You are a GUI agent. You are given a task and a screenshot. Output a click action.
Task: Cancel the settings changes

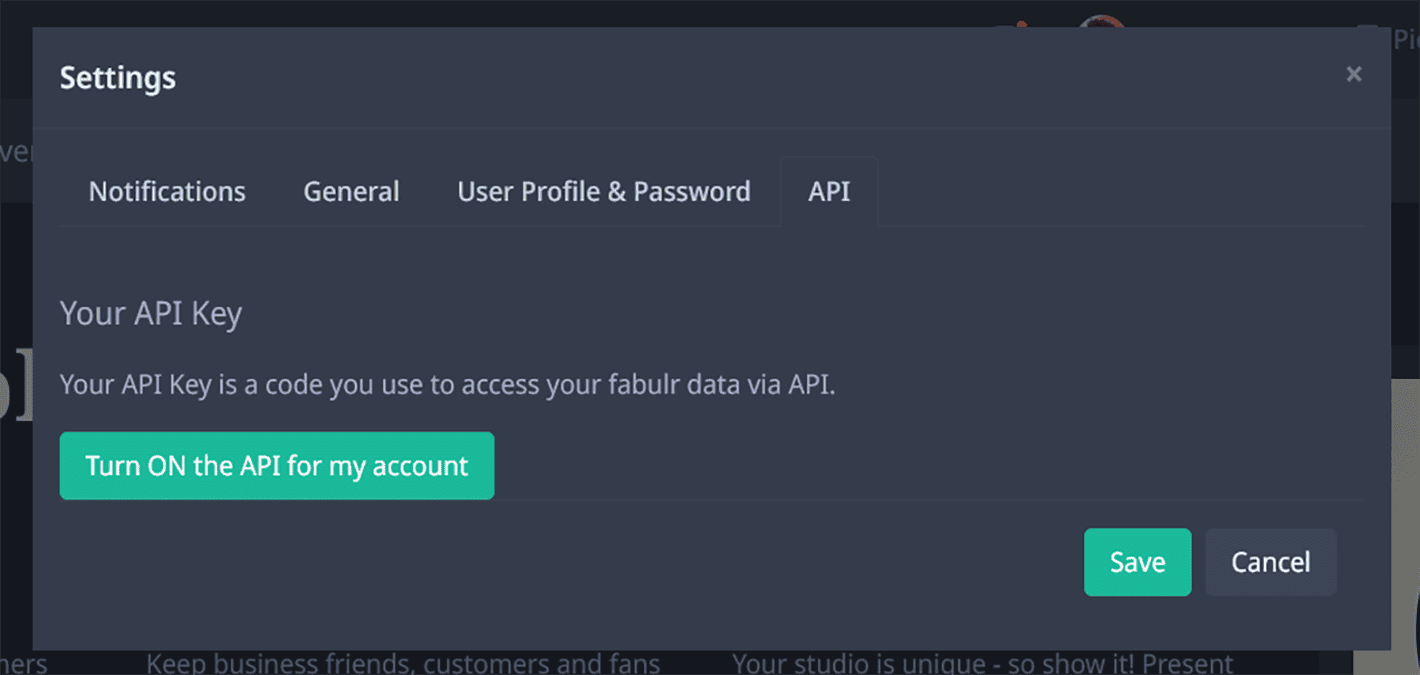[x=1271, y=562]
